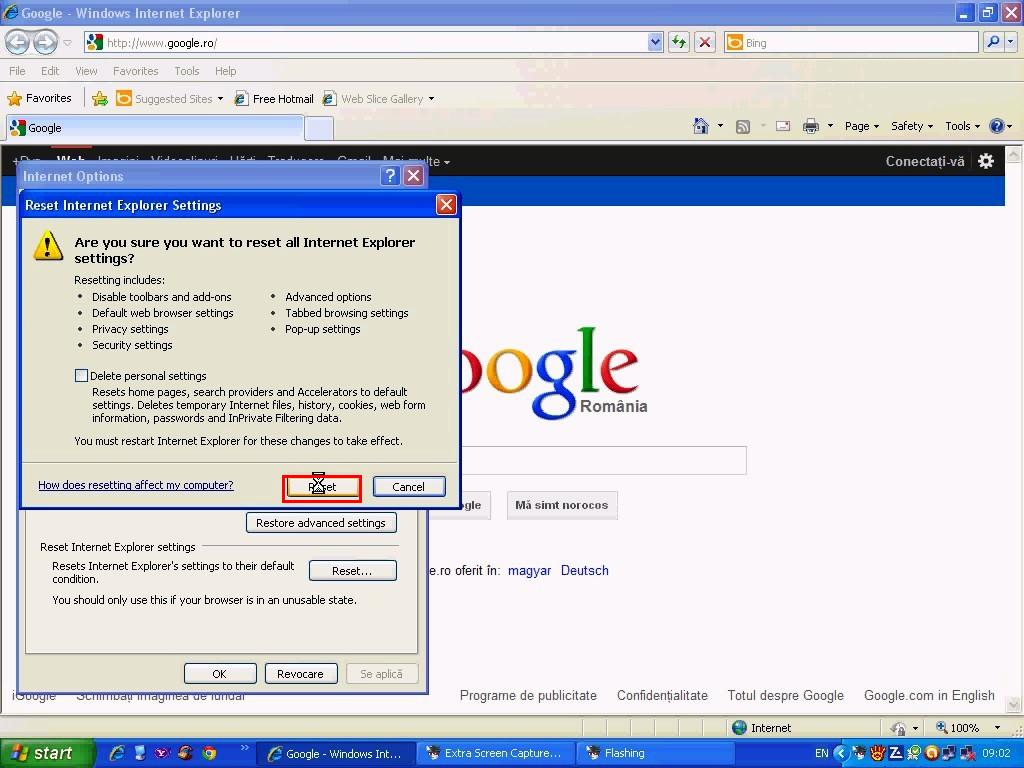Expand the Suggested Sites dropdown
Image resolution: width=1024 pixels, height=768 pixels.
coord(220,99)
